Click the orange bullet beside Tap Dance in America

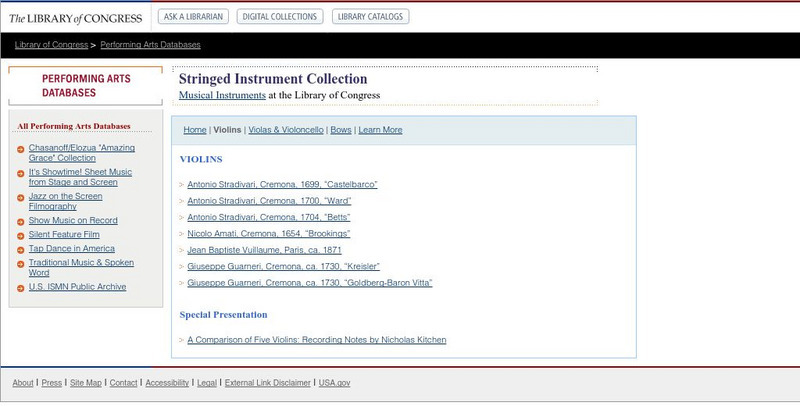click(x=20, y=250)
